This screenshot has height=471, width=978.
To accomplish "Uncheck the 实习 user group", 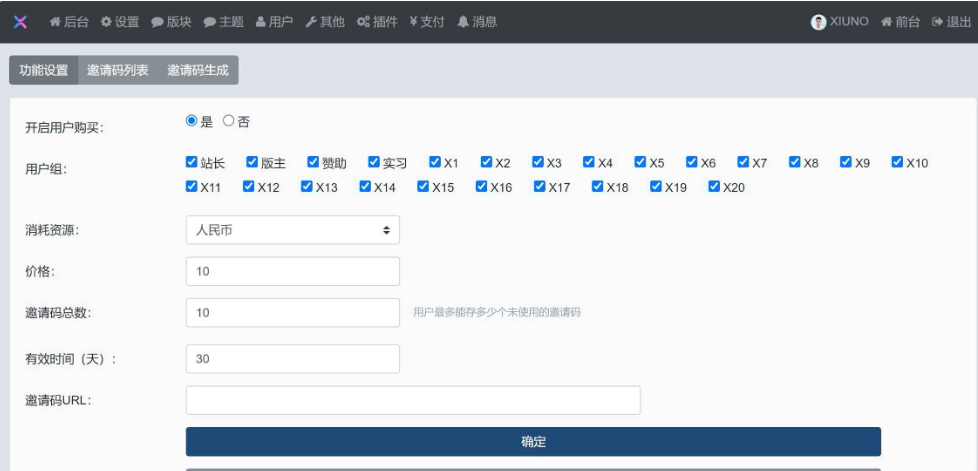I will tap(374, 162).
